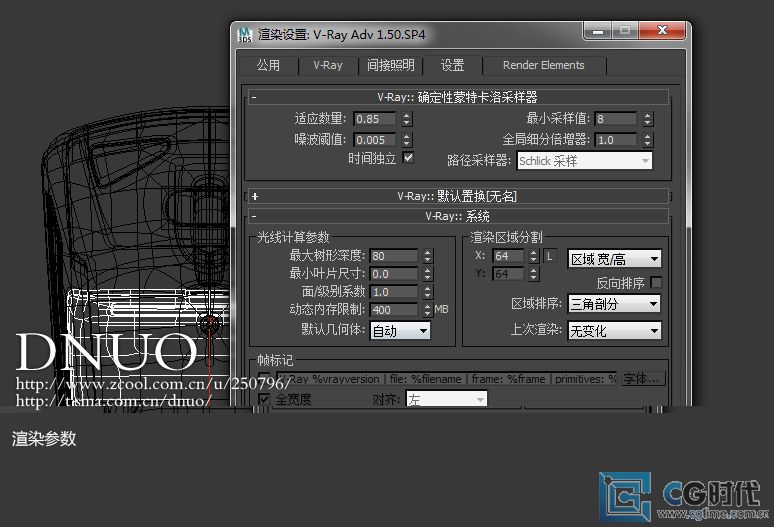Adjust the 适应数量 spinner arrows
Viewport: 774px width, 527px height.
pyautogui.click(x=407, y=119)
